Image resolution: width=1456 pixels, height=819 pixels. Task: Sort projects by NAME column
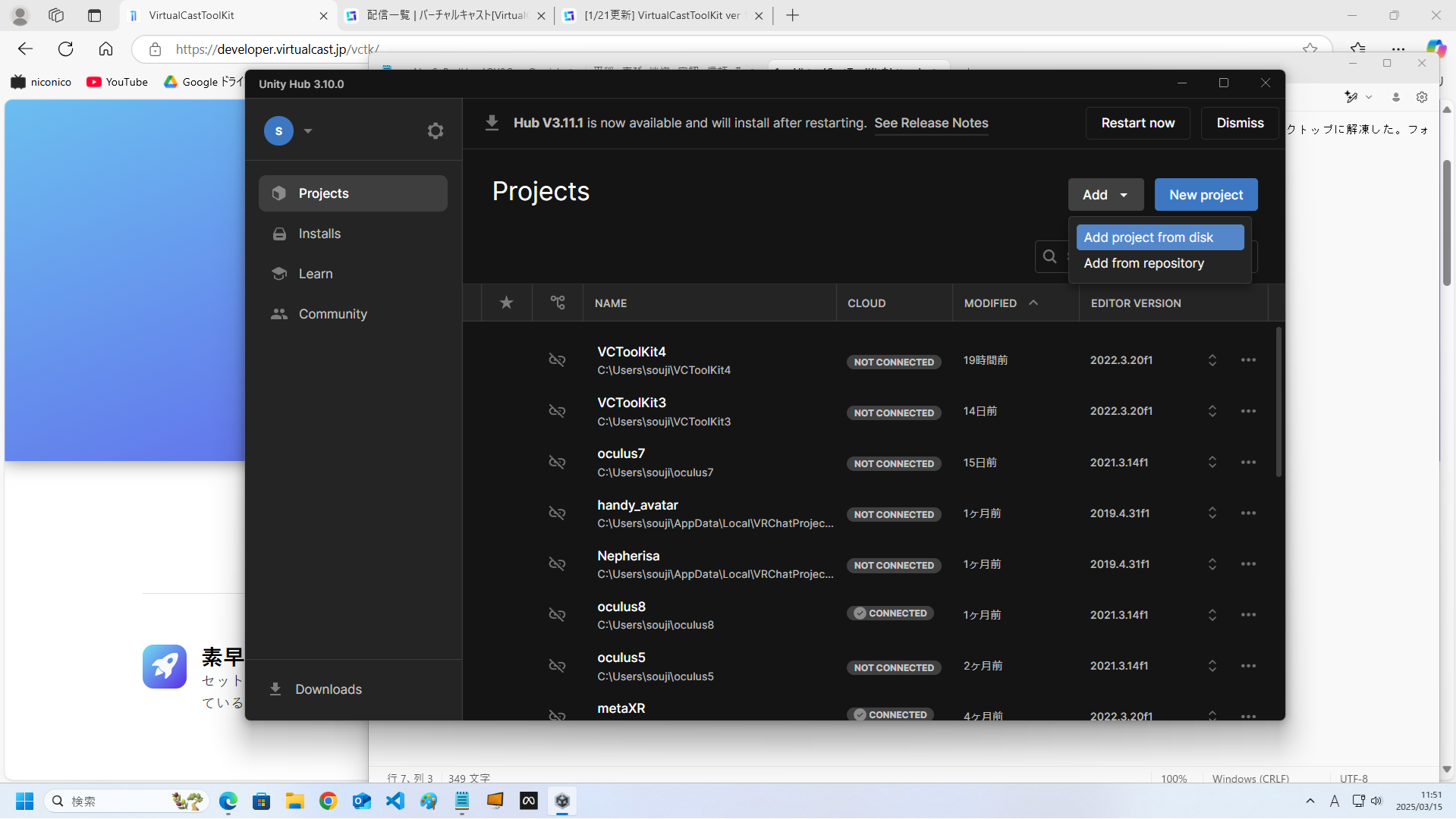click(611, 303)
